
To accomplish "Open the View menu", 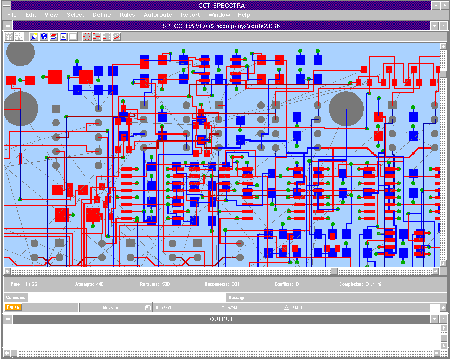I will point(51,15).
